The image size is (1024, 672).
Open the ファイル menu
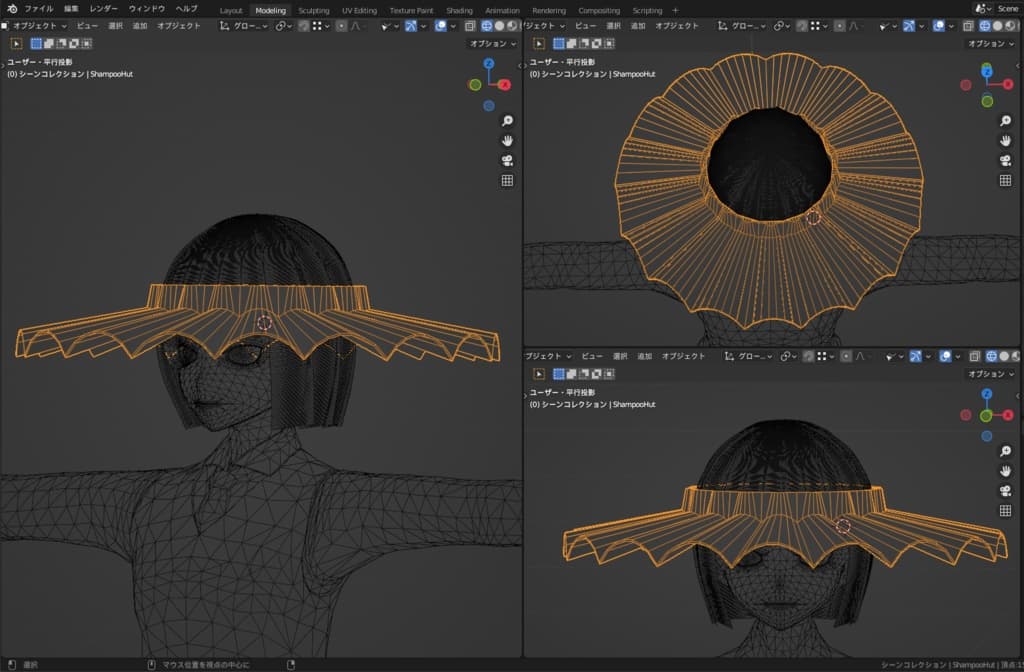tap(39, 9)
